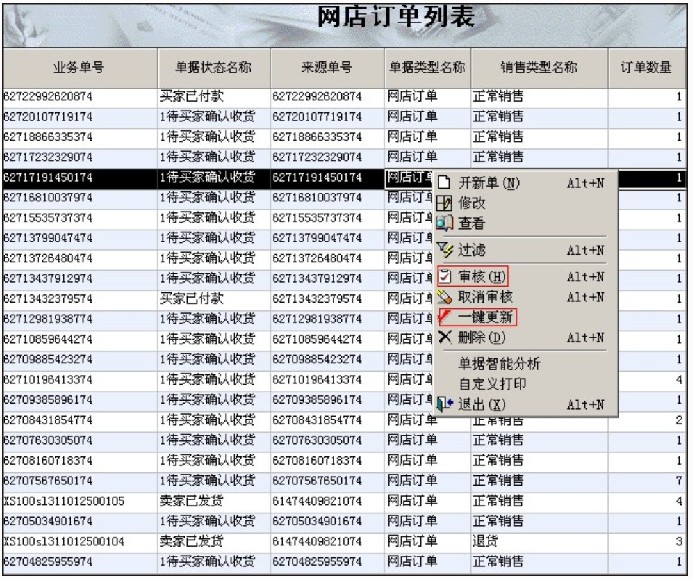Select business number 62710196413374
Viewport: 693px width, 580px height.
pos(48,380)
